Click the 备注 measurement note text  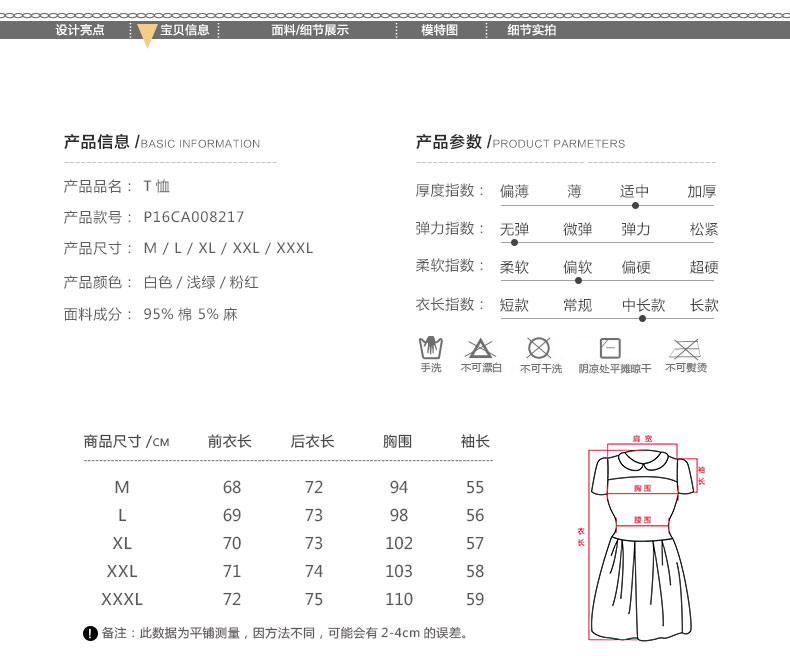point(285,633)
